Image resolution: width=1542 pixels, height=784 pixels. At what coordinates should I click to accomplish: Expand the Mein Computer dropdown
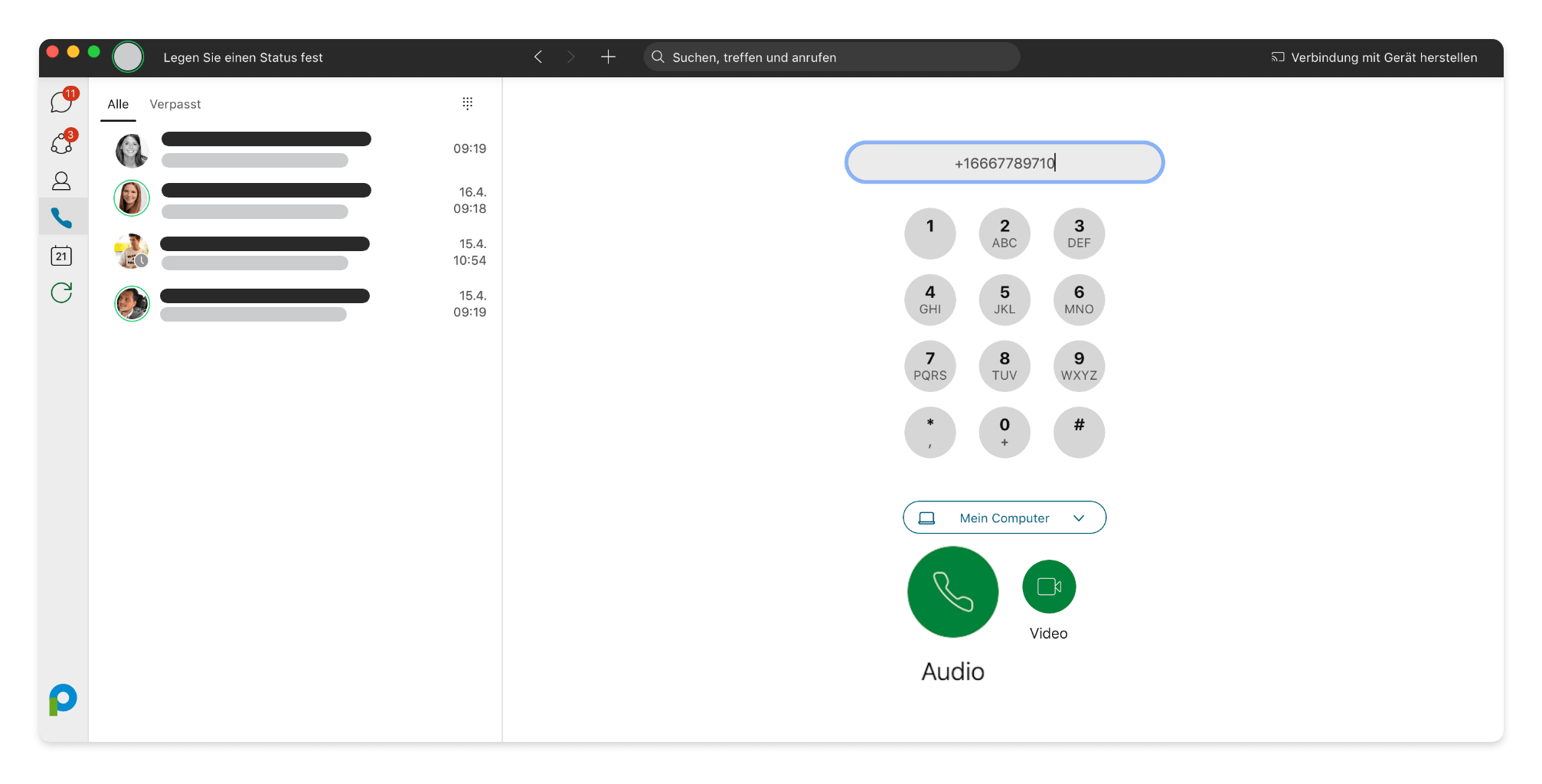click(x=1004, y=518)
